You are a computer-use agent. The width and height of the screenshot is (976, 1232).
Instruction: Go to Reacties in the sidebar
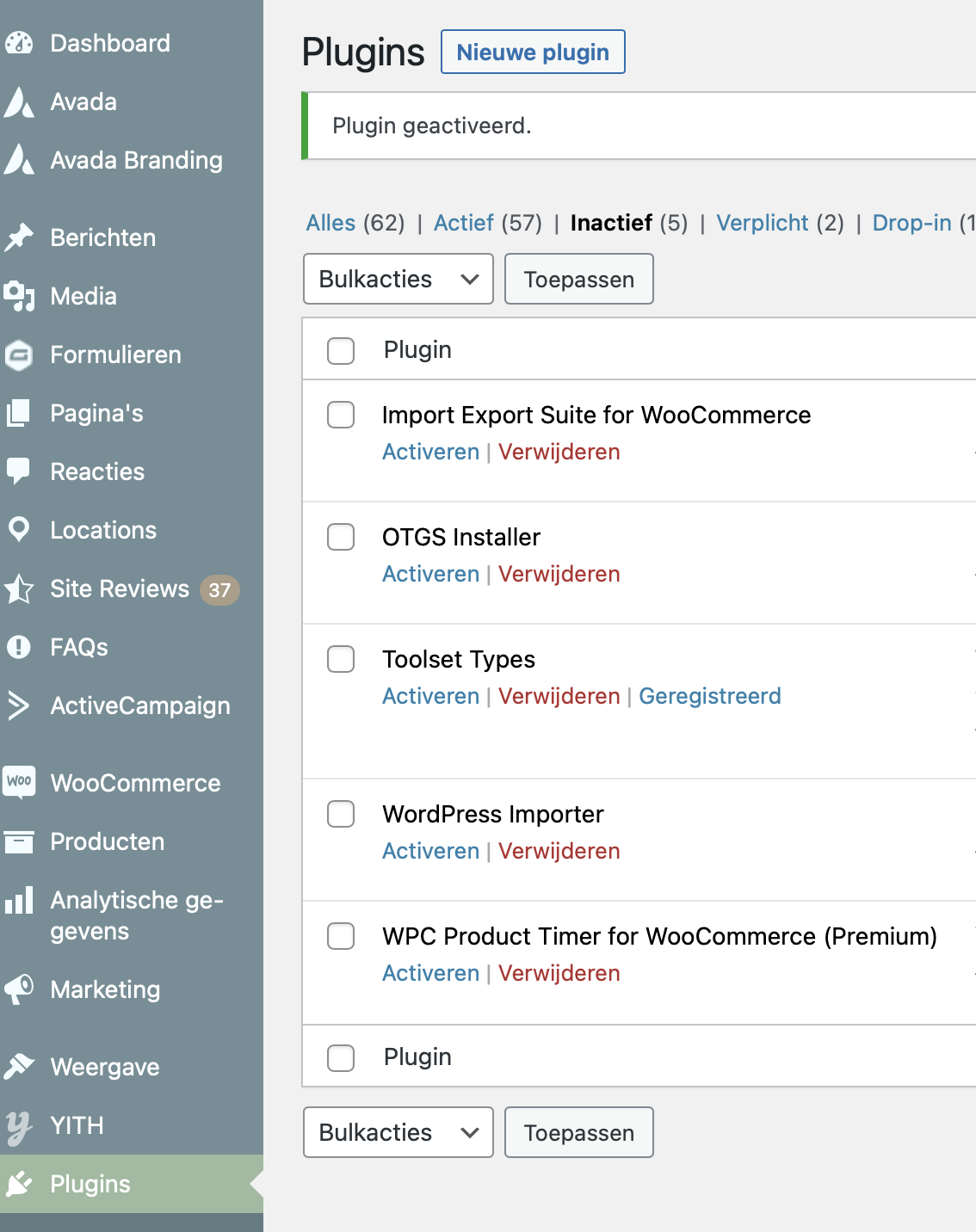[x=97, y=471]
